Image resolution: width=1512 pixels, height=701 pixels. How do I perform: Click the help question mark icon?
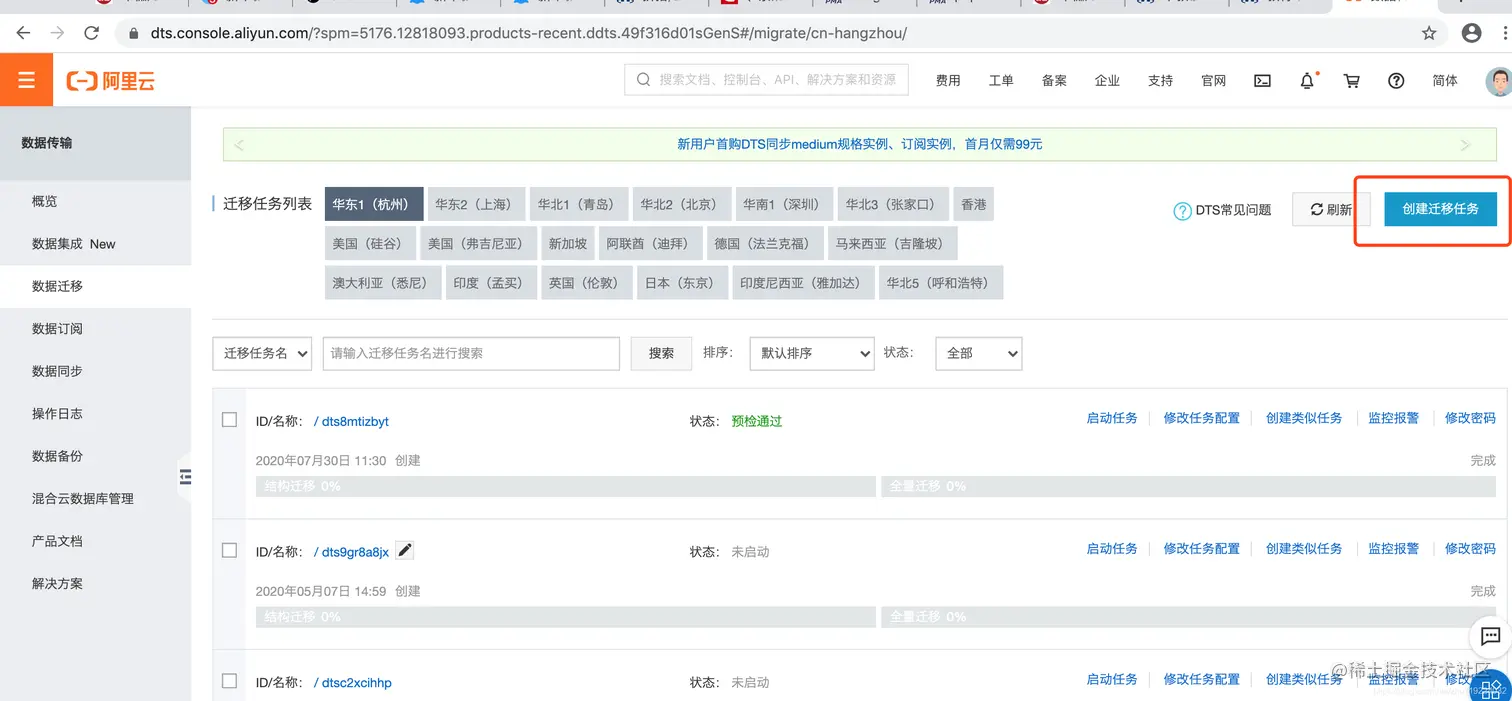point(1396,81)
